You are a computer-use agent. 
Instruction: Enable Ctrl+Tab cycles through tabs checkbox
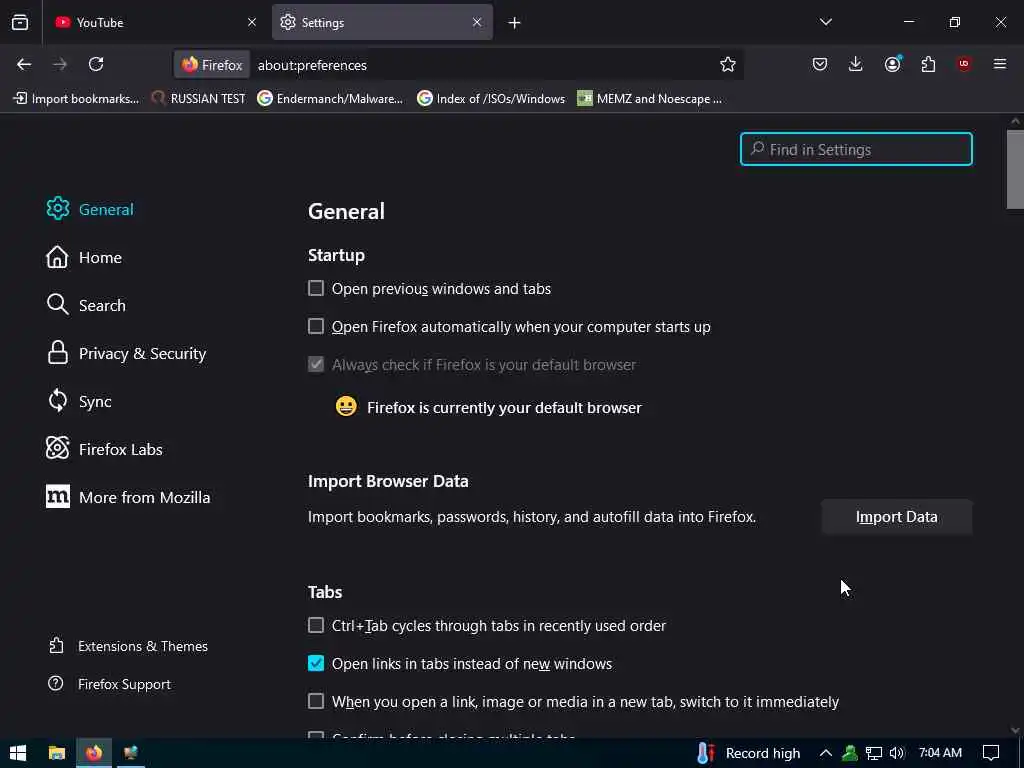click(x=316, y=625)
